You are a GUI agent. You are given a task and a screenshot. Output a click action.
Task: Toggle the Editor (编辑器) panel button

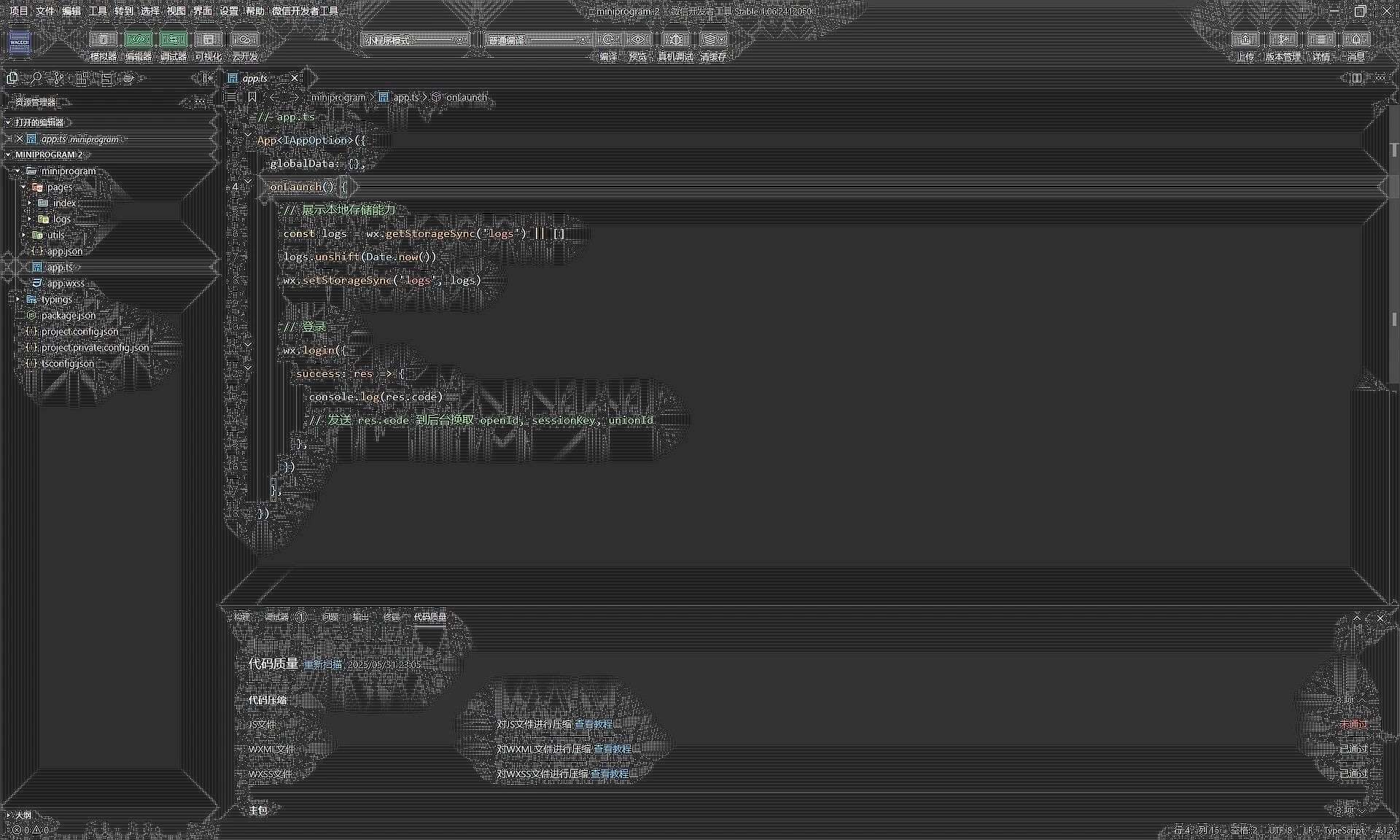pyautogui.click(x=138, y=39)
